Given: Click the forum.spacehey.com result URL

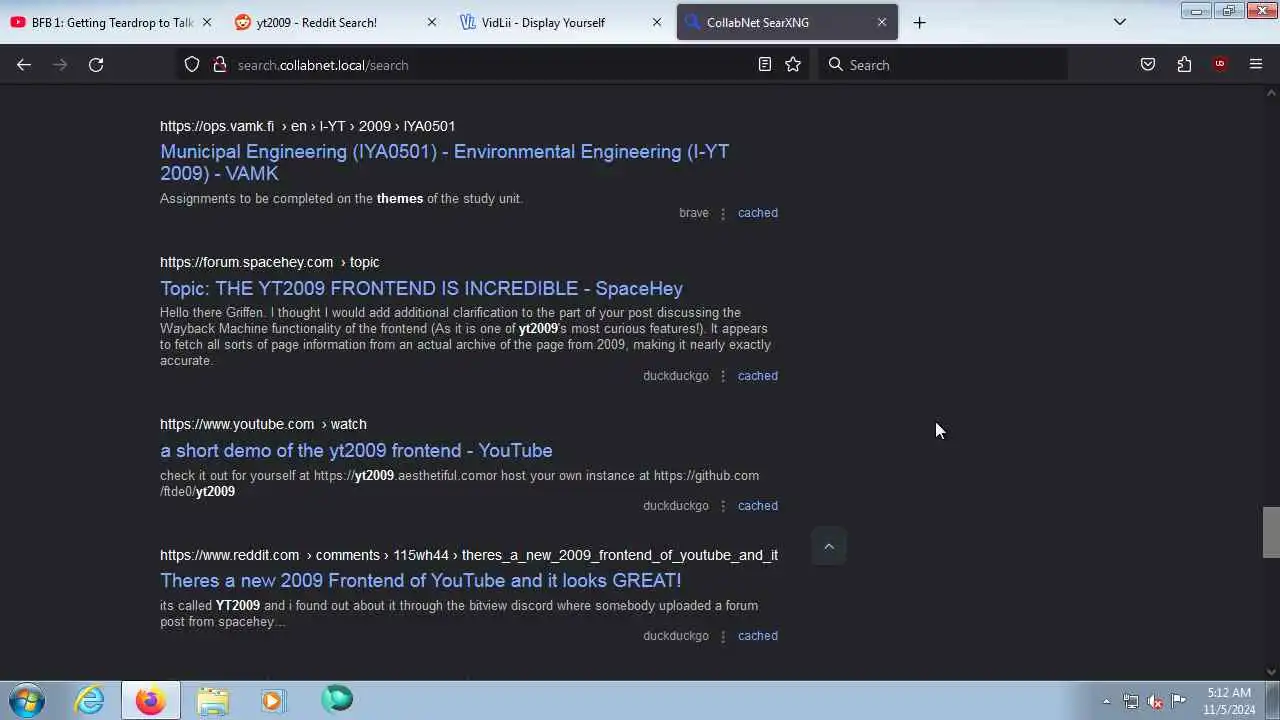Looking at the screenshot, I should [x=269, y=262].
